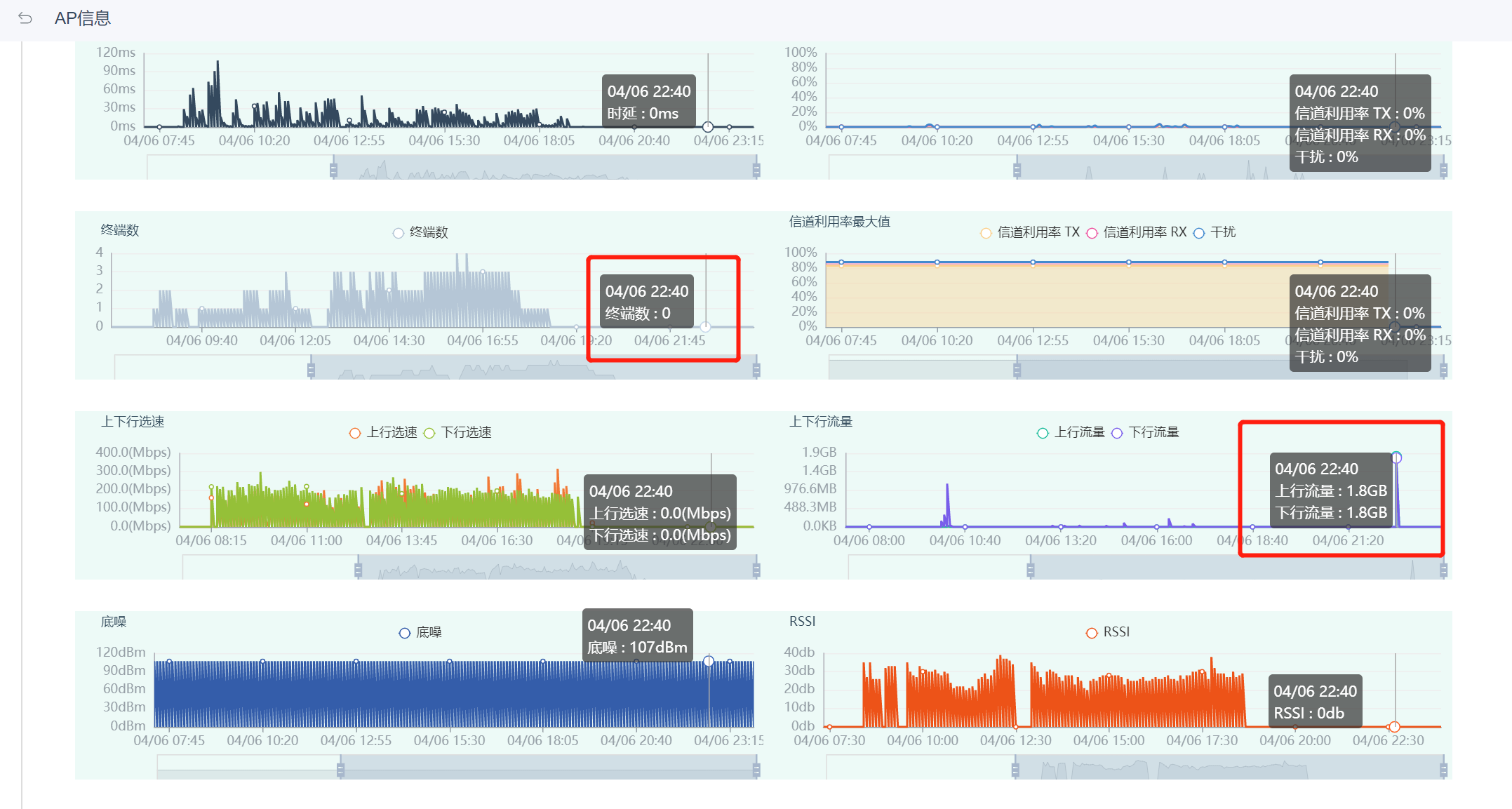Click left zoom handle of 上下行选速 slider

359,570
